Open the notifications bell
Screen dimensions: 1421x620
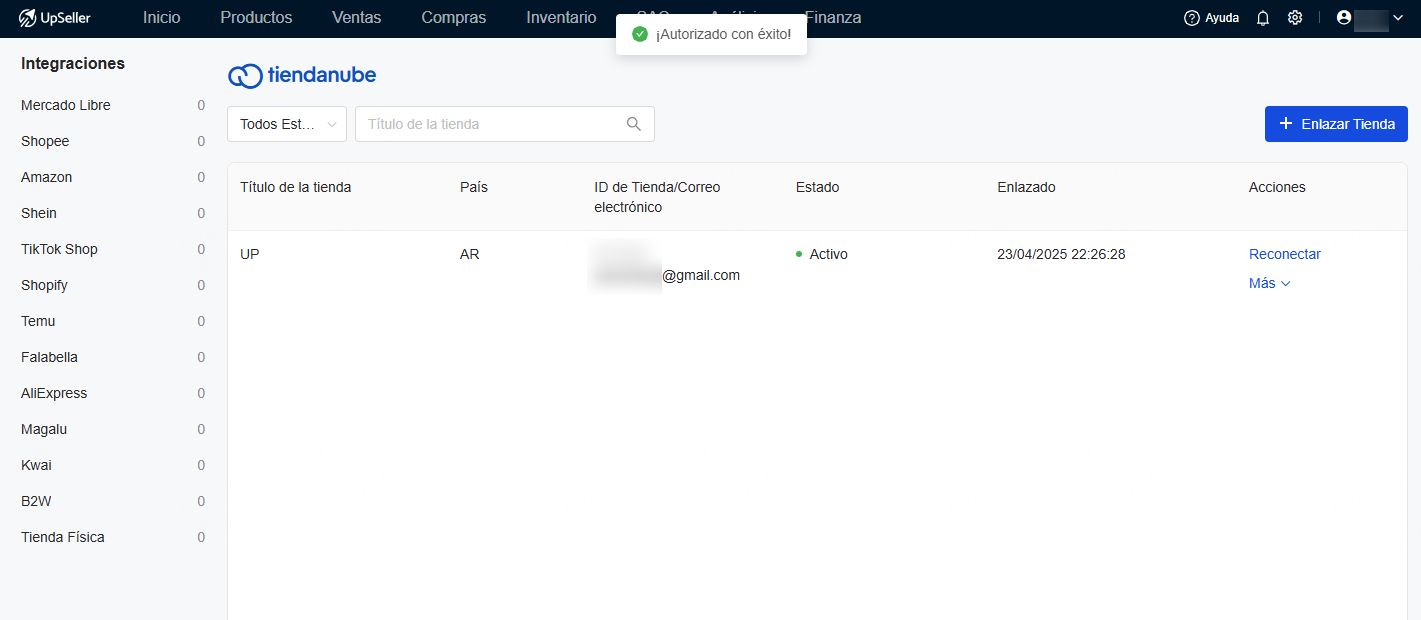tap(1263, 18)
